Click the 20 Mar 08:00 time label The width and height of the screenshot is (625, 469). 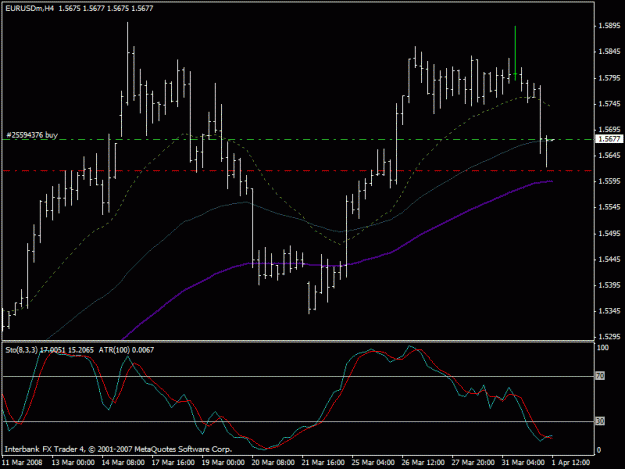click(x=273, y=462)
